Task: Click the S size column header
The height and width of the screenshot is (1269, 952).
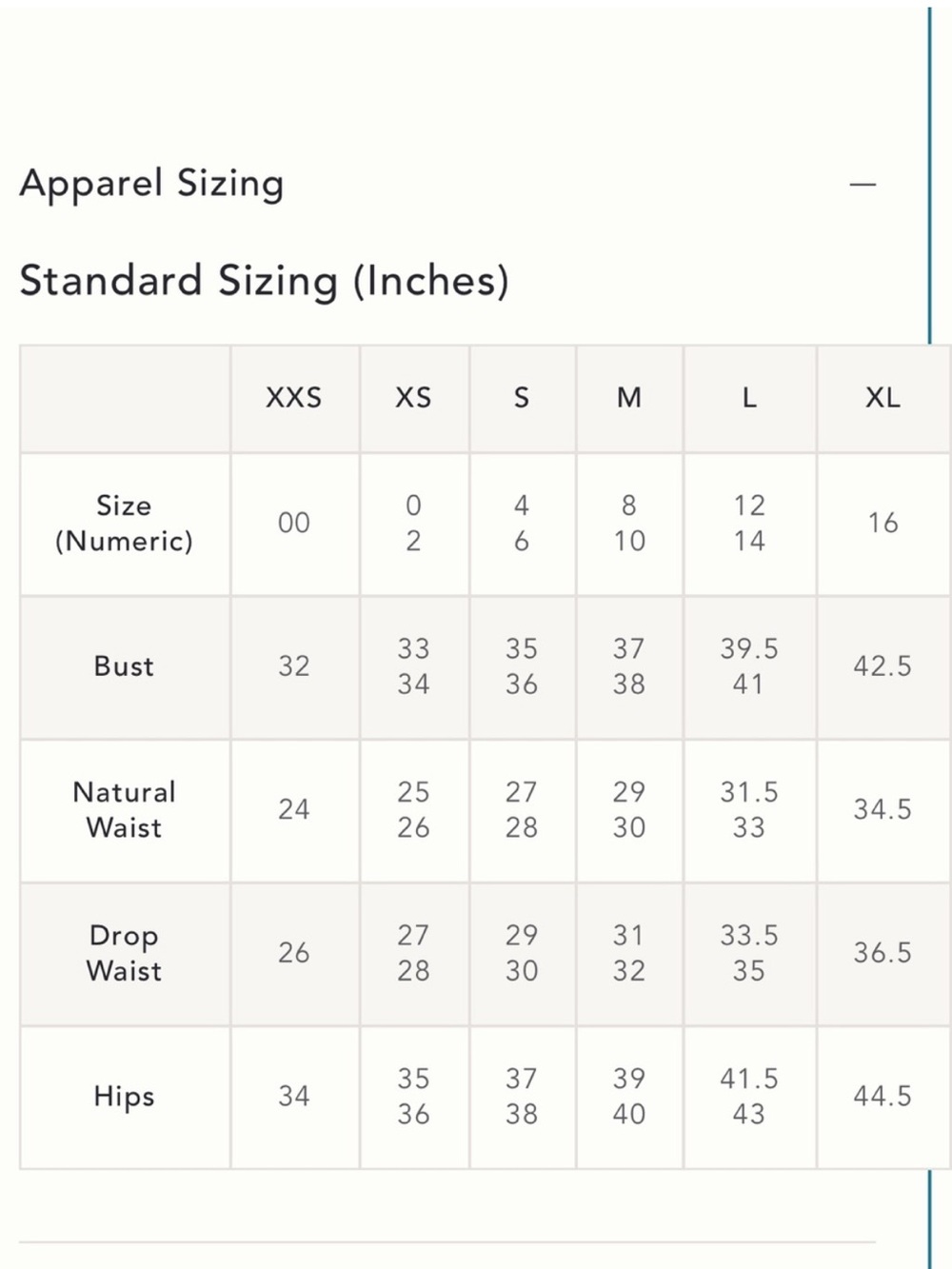Action: (522, 398)
